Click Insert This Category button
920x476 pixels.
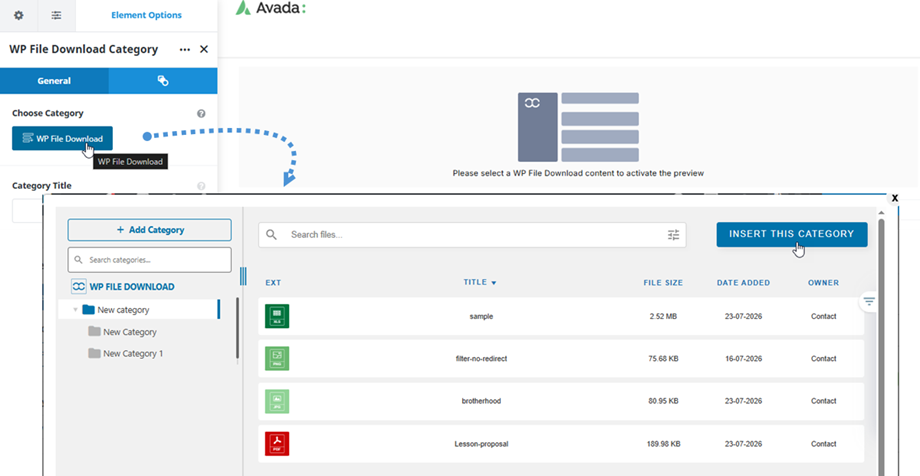(x=792, y=234)
